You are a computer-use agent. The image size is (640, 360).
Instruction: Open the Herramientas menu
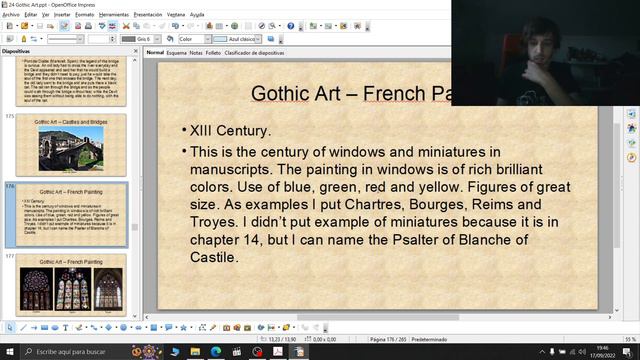click(x=114, y=14)
